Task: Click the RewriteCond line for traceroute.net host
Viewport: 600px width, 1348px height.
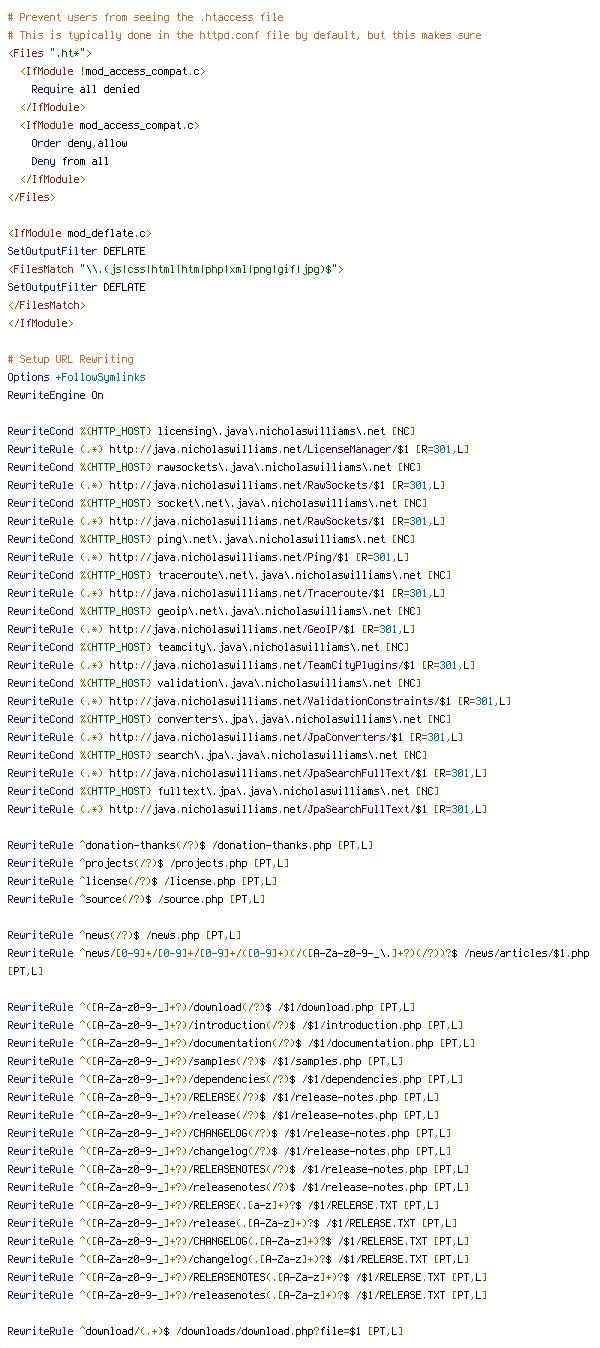Action: coord(229,575)
